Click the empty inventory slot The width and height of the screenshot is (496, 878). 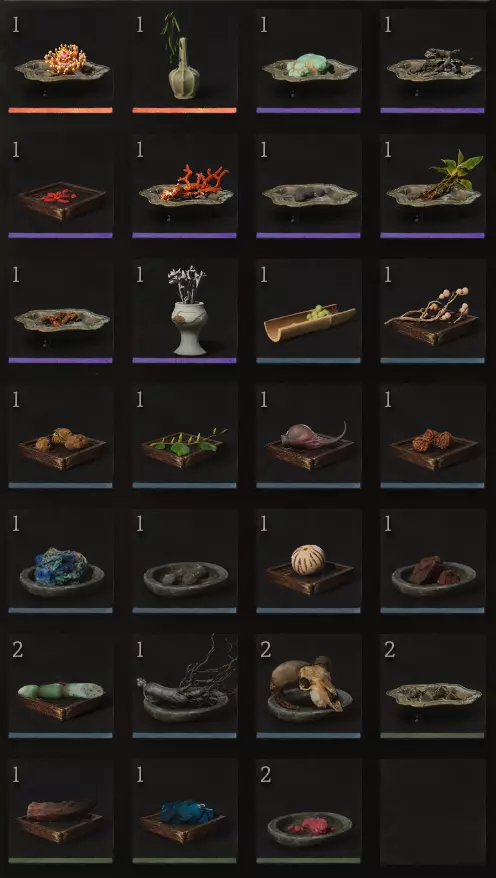(432, 811)
